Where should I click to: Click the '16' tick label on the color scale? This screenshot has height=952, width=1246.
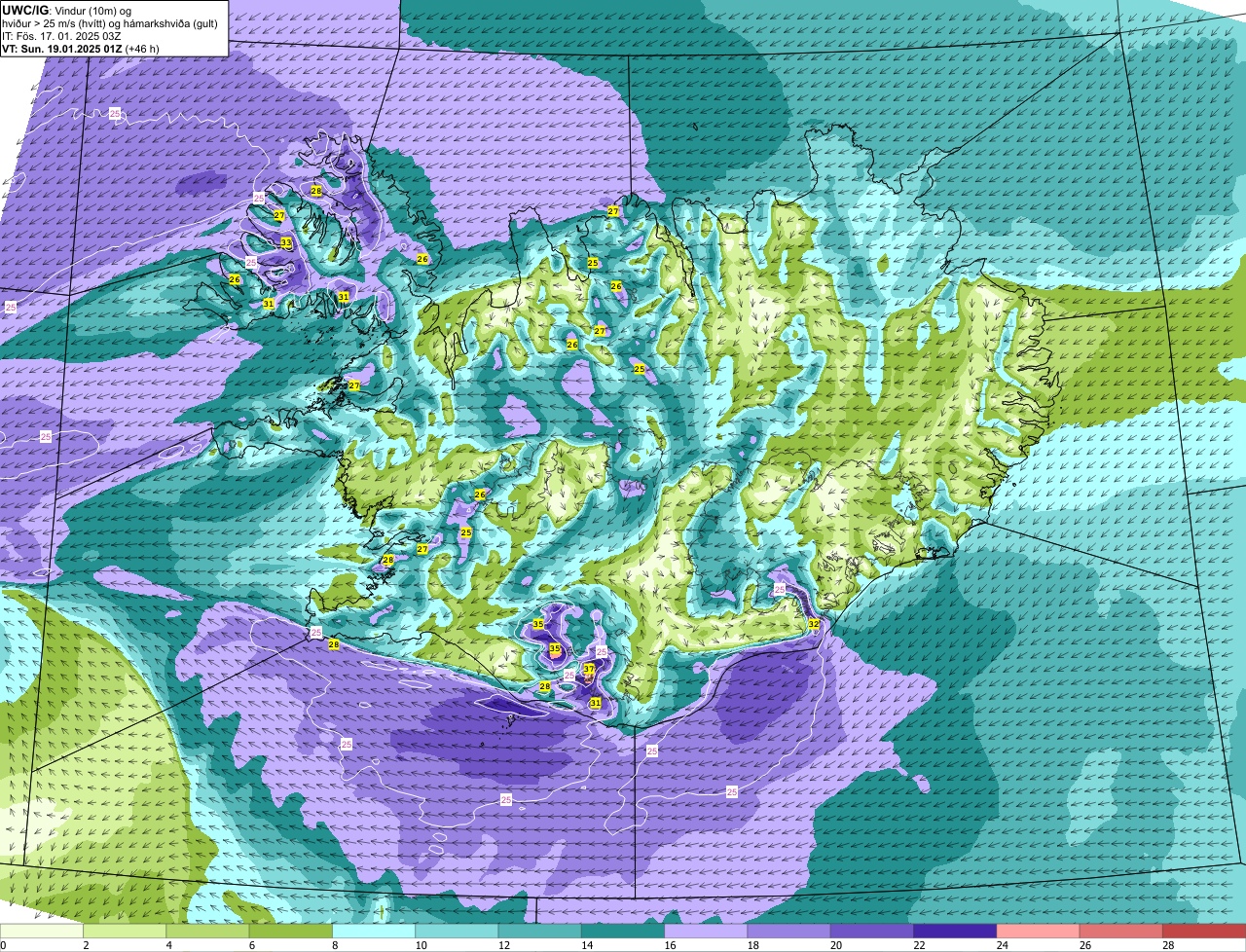670,945
